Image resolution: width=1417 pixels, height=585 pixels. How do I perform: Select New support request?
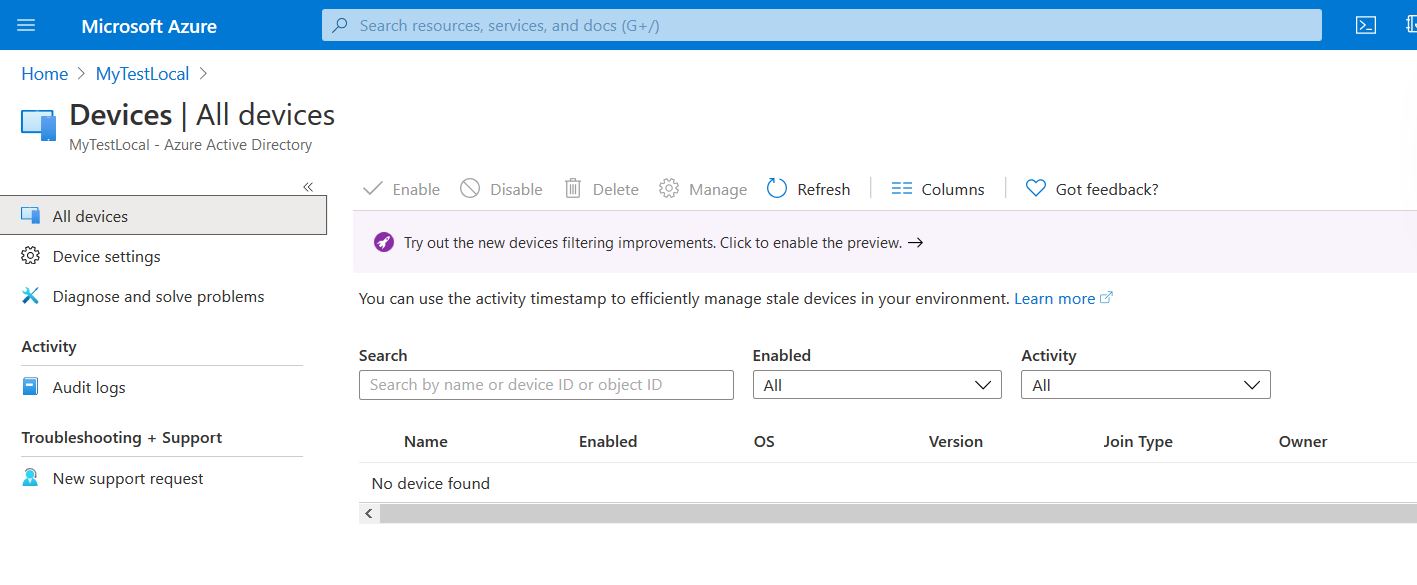126,478
